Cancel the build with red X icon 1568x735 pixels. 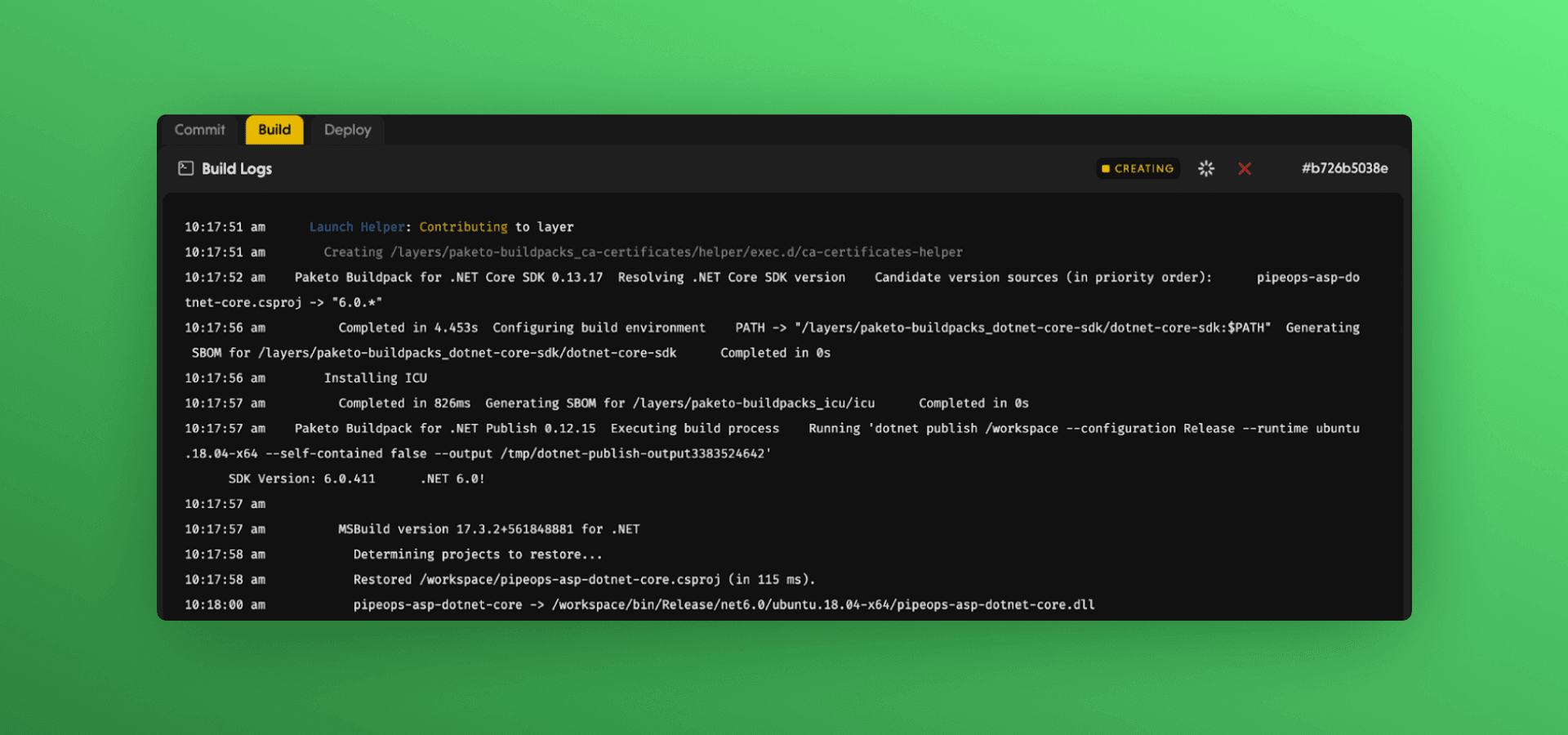pyautogui.click(x=1244, y=168)
